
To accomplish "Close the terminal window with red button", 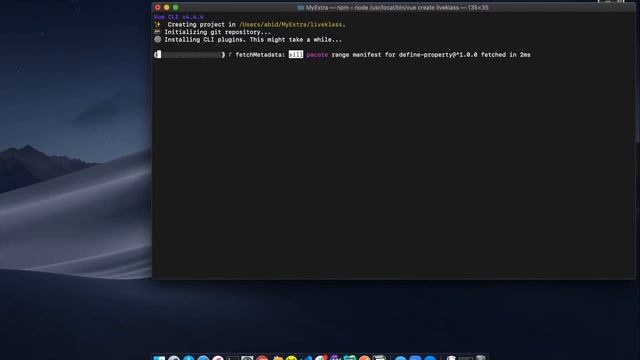I will 158,7.
